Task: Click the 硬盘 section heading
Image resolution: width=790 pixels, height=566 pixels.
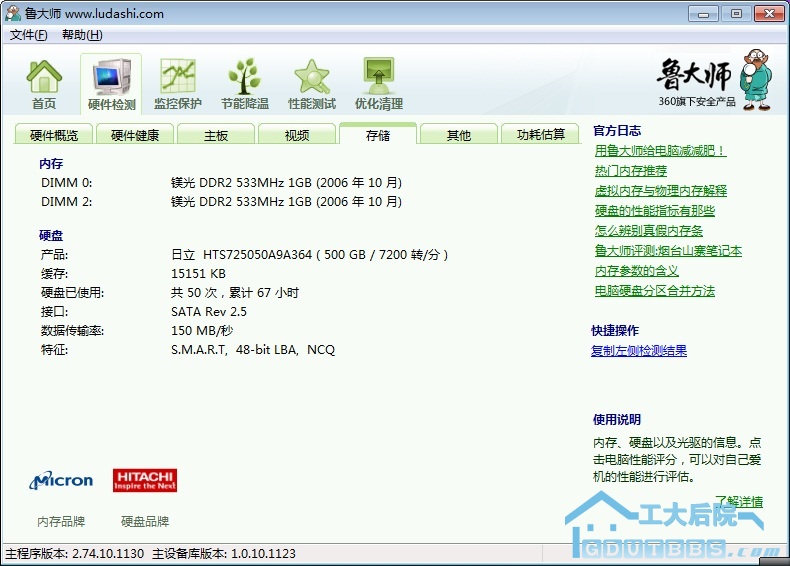Action: 51,235
